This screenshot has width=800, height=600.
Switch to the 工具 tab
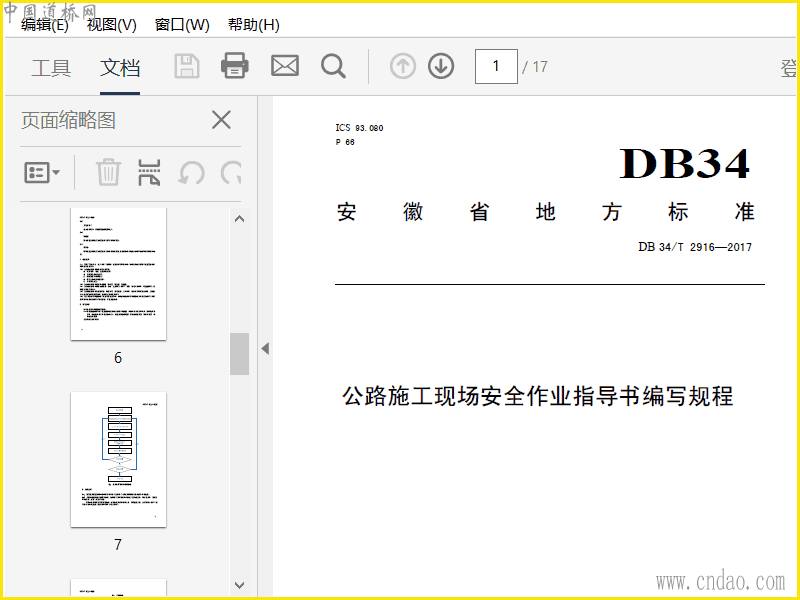tap(51, 67)
